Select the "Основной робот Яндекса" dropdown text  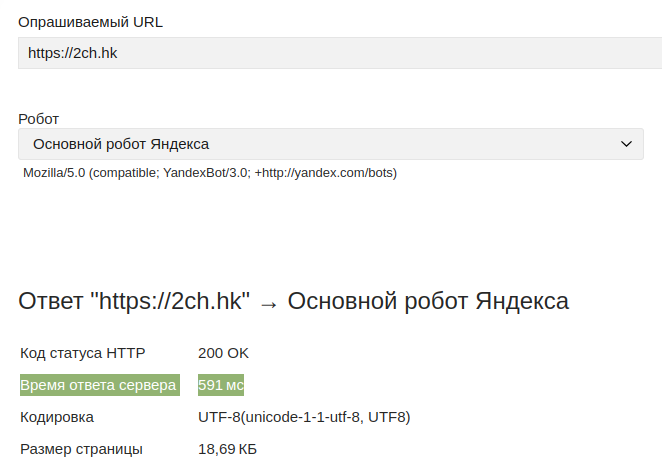tap(121, 144)
